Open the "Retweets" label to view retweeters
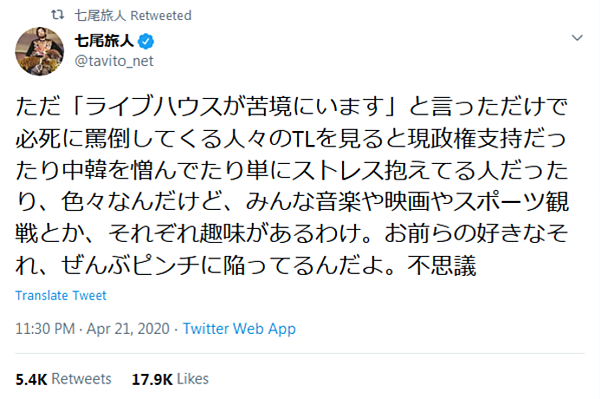Viewport: 600px width, 399px height. tap(81, 379)
